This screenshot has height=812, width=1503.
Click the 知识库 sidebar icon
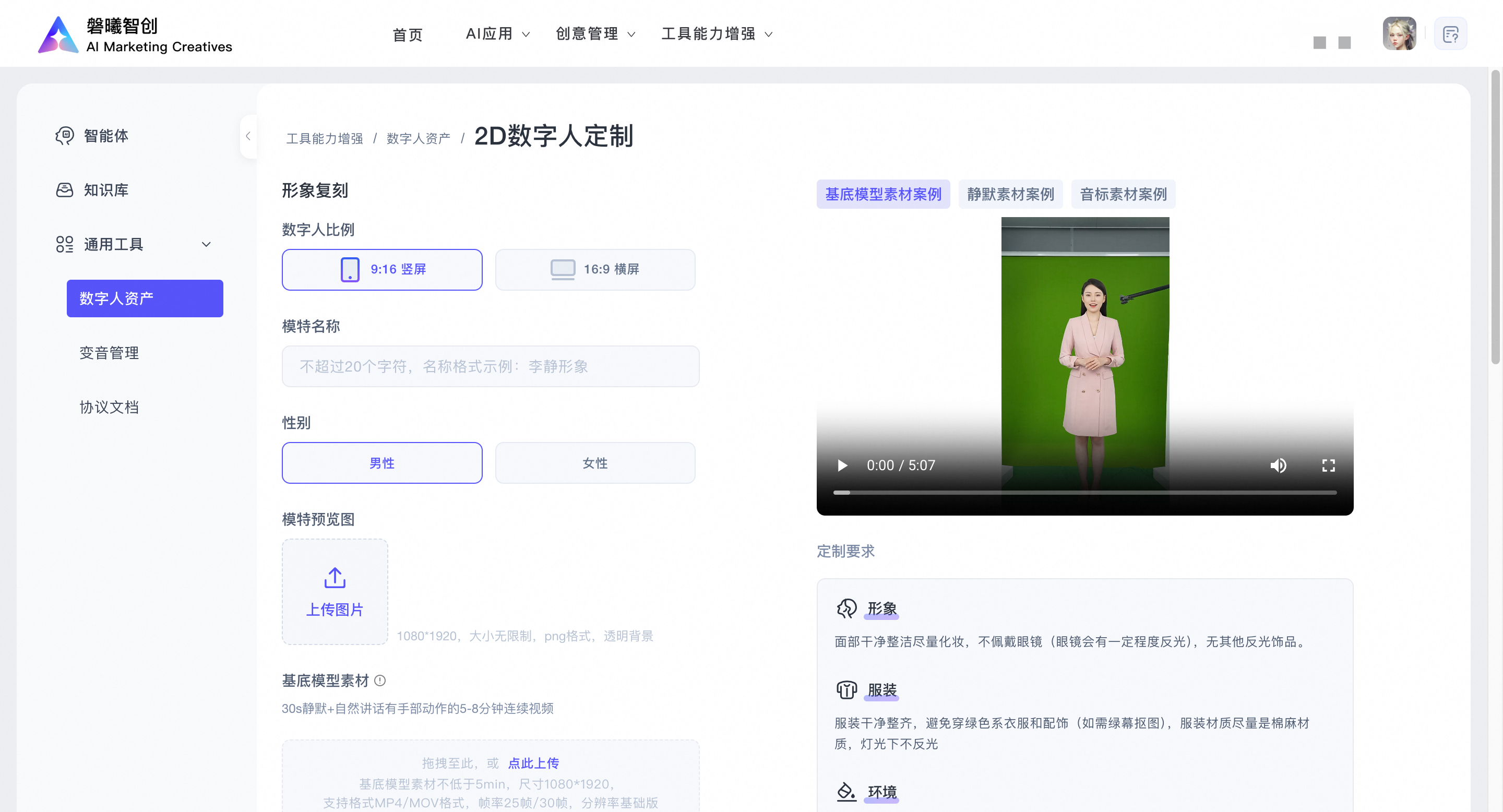coord(65,190)
